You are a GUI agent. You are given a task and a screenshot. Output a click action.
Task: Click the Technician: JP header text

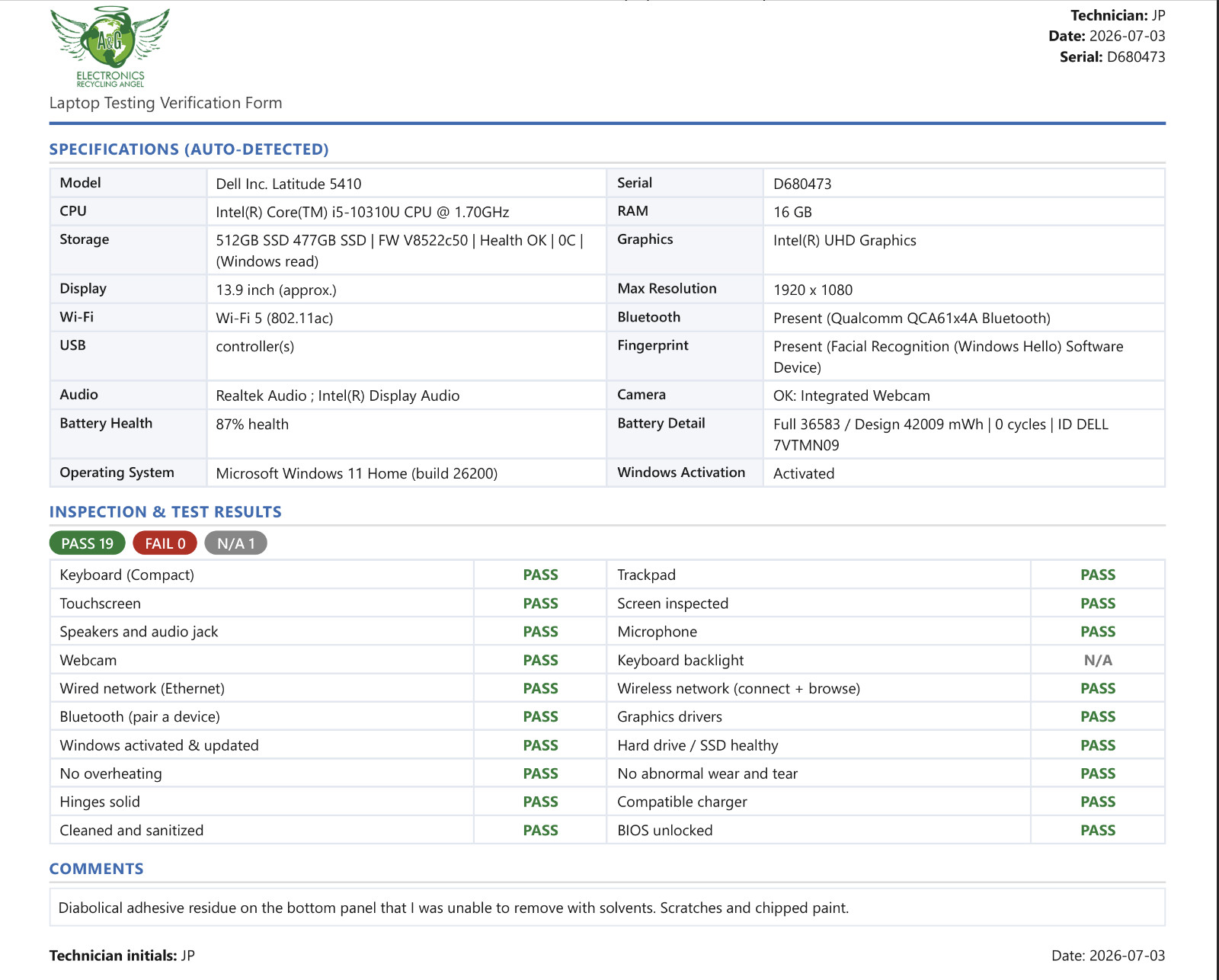click(x=1118, y=15)
